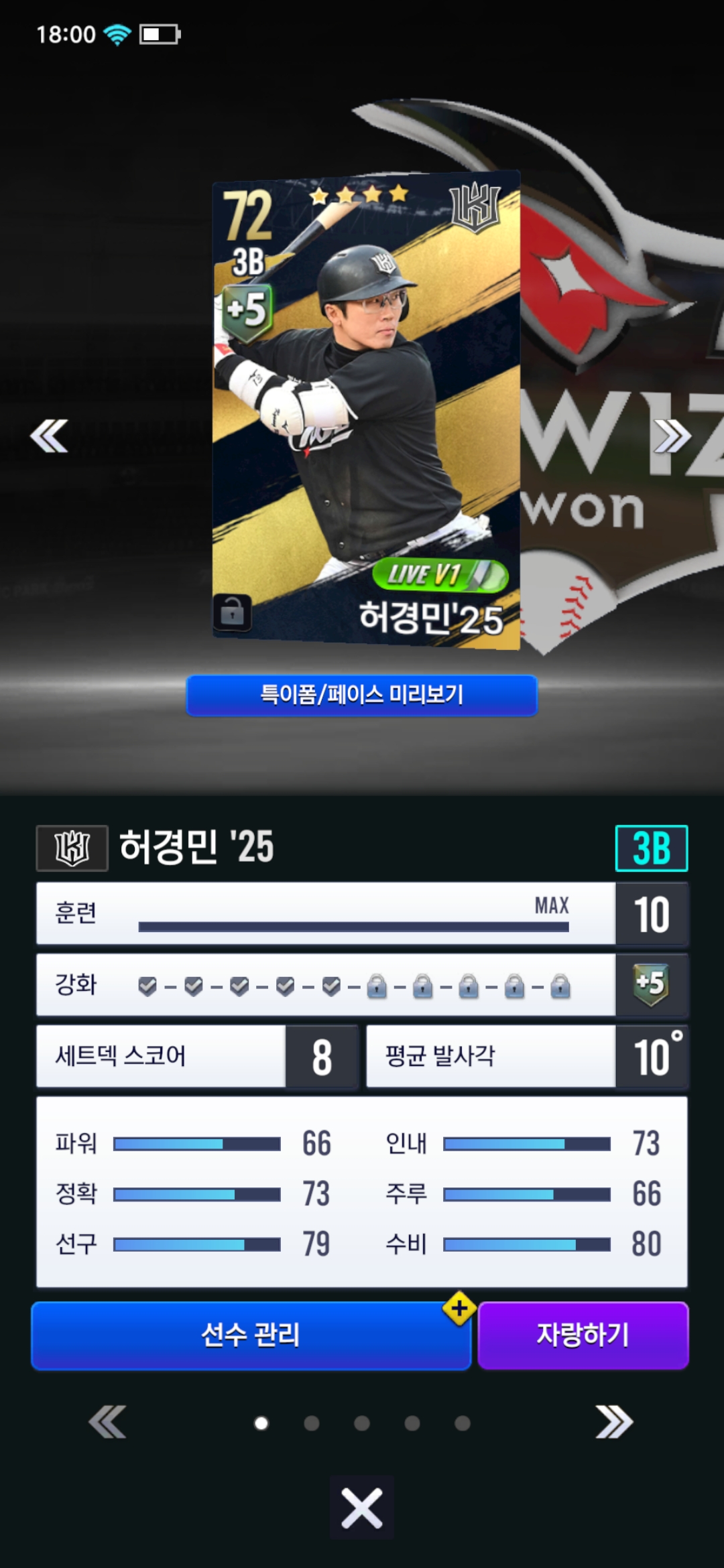Tap the 훈련 MAX progress bar
The height and width of the screenshot is (1568, 724).
pos(353,927)
